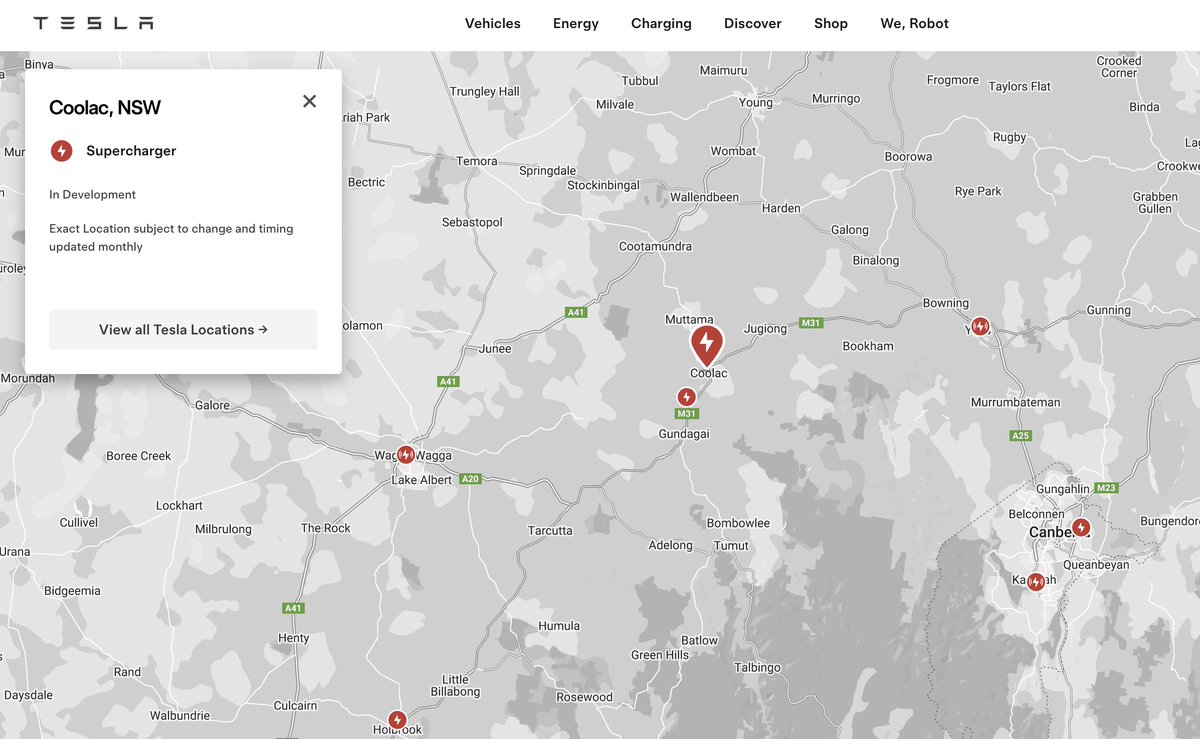Open the Energy menu

coord(576,23)
